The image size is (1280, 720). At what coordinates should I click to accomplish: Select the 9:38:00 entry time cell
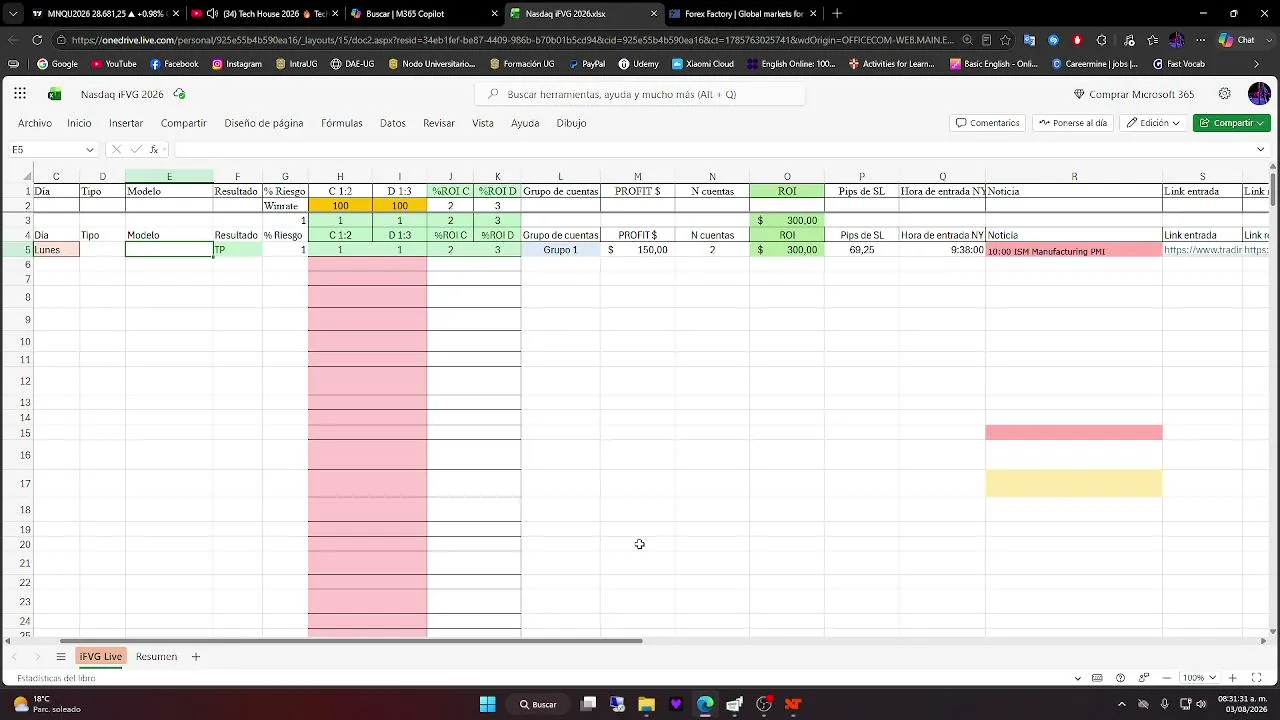[942, 250]
